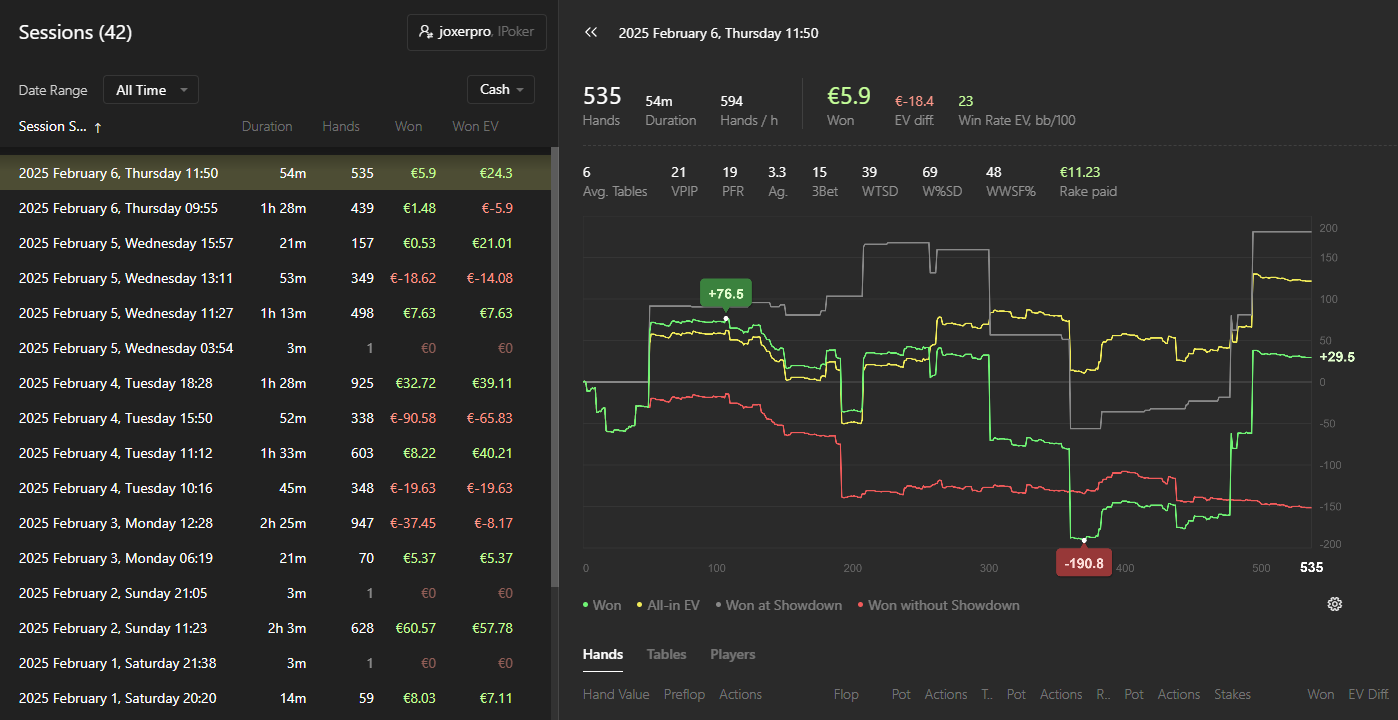Select session February 4, Tuesday 15:50

[x=275, y=418]
